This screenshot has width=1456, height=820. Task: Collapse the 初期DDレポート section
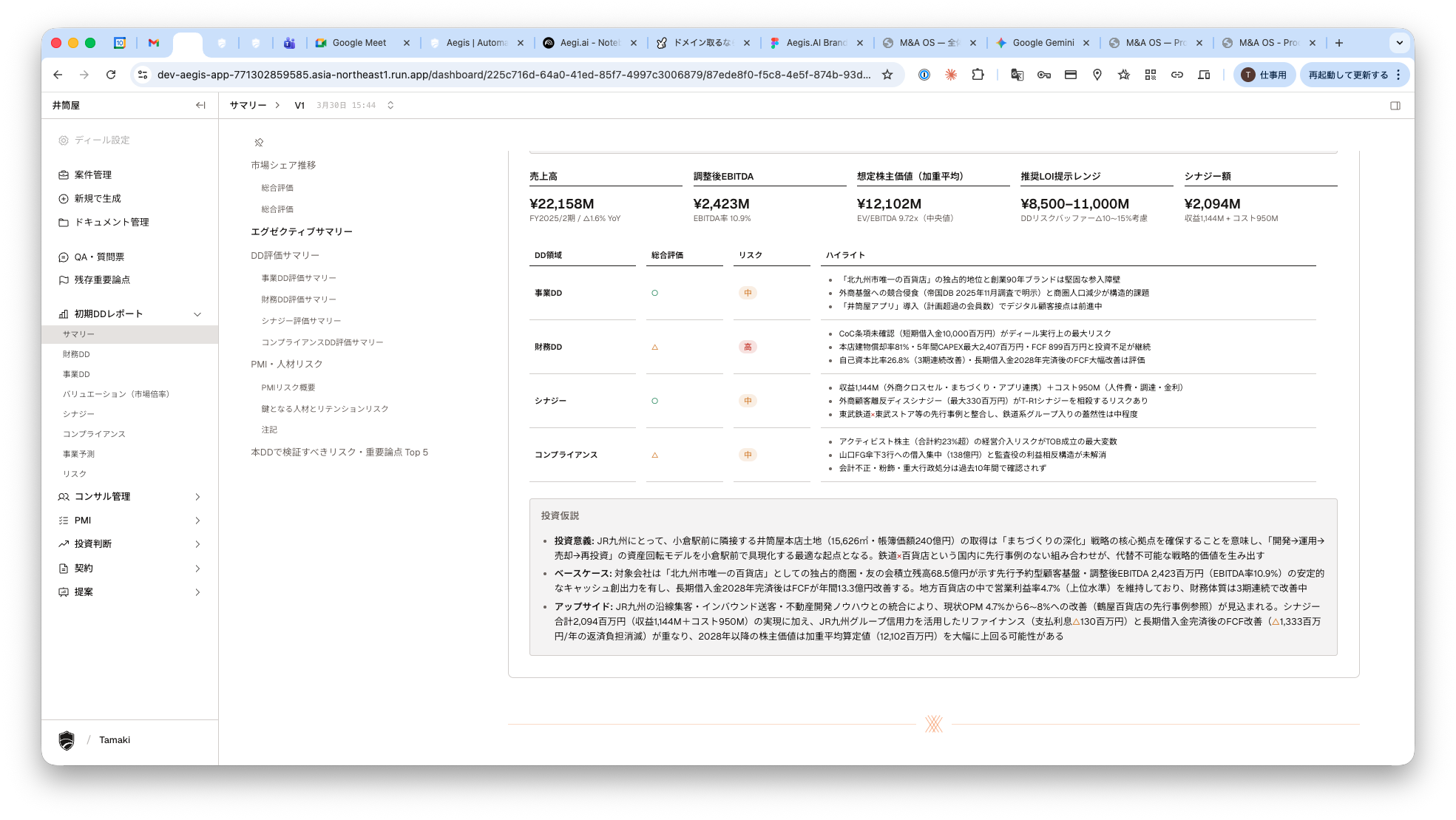[x=197, y=314]
